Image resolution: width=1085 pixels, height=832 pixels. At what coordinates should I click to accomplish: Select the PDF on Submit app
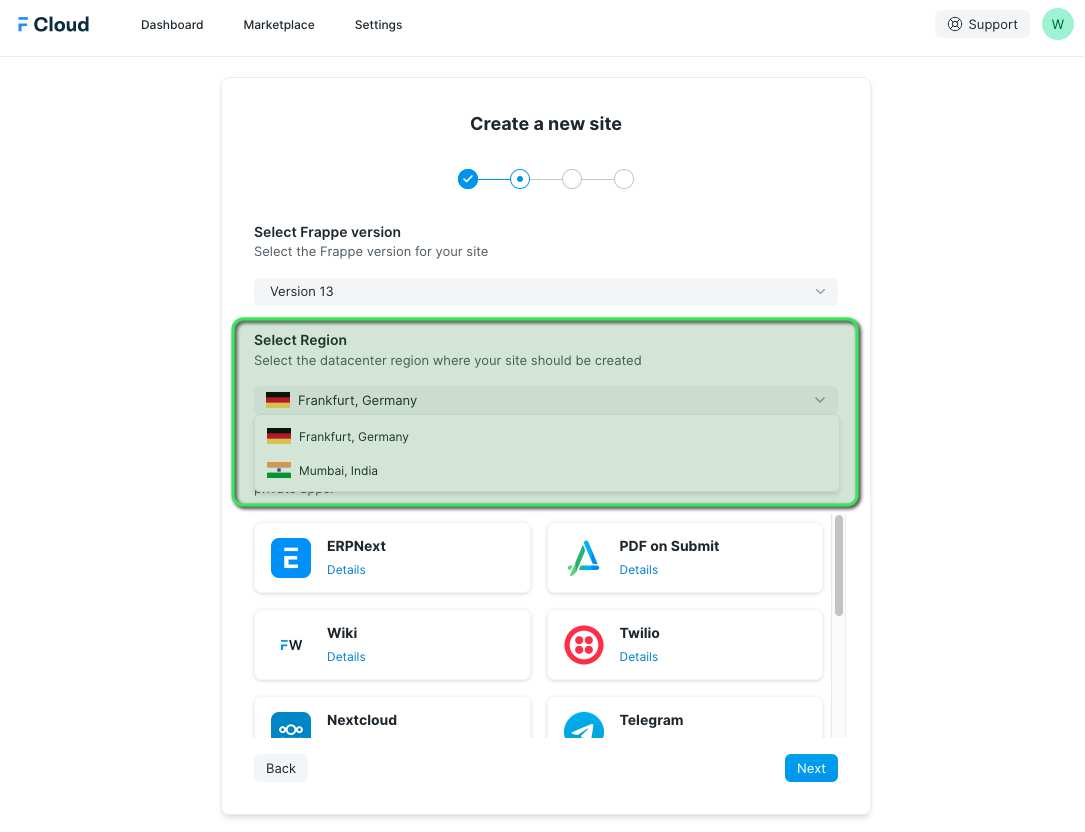click(x=685, y=558)
